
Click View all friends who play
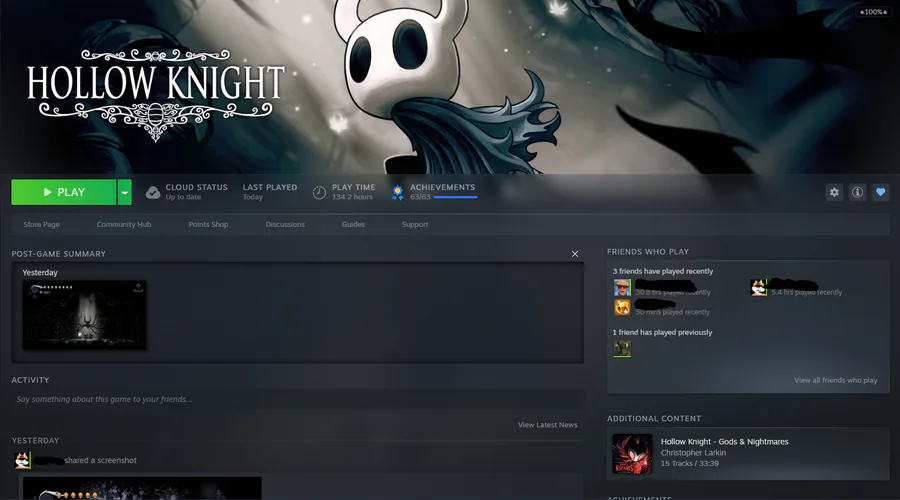pyautogui.click(x=836, y=380)
